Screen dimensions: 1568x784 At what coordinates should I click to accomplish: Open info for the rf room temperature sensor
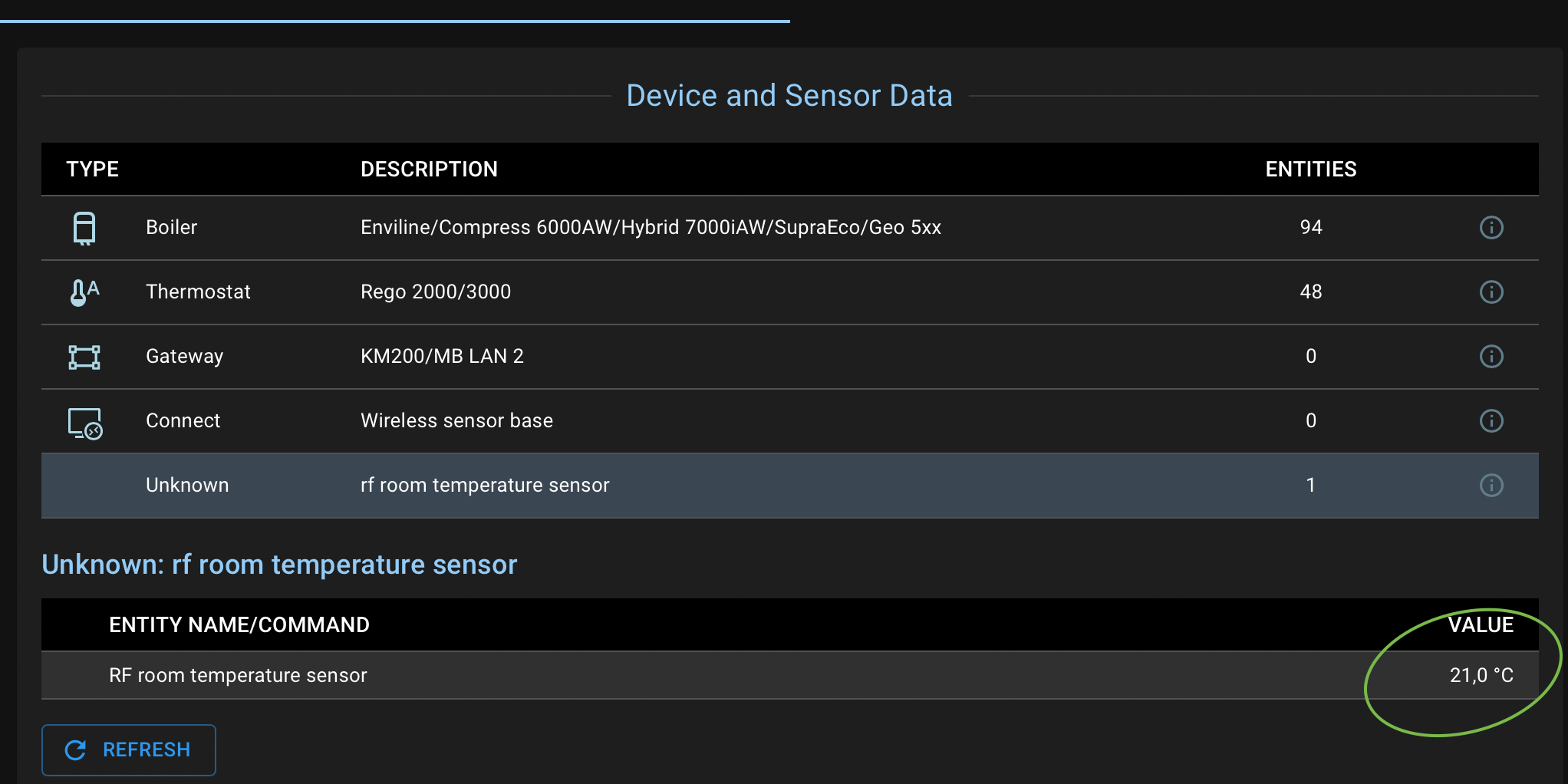[x=1491, y=485]
